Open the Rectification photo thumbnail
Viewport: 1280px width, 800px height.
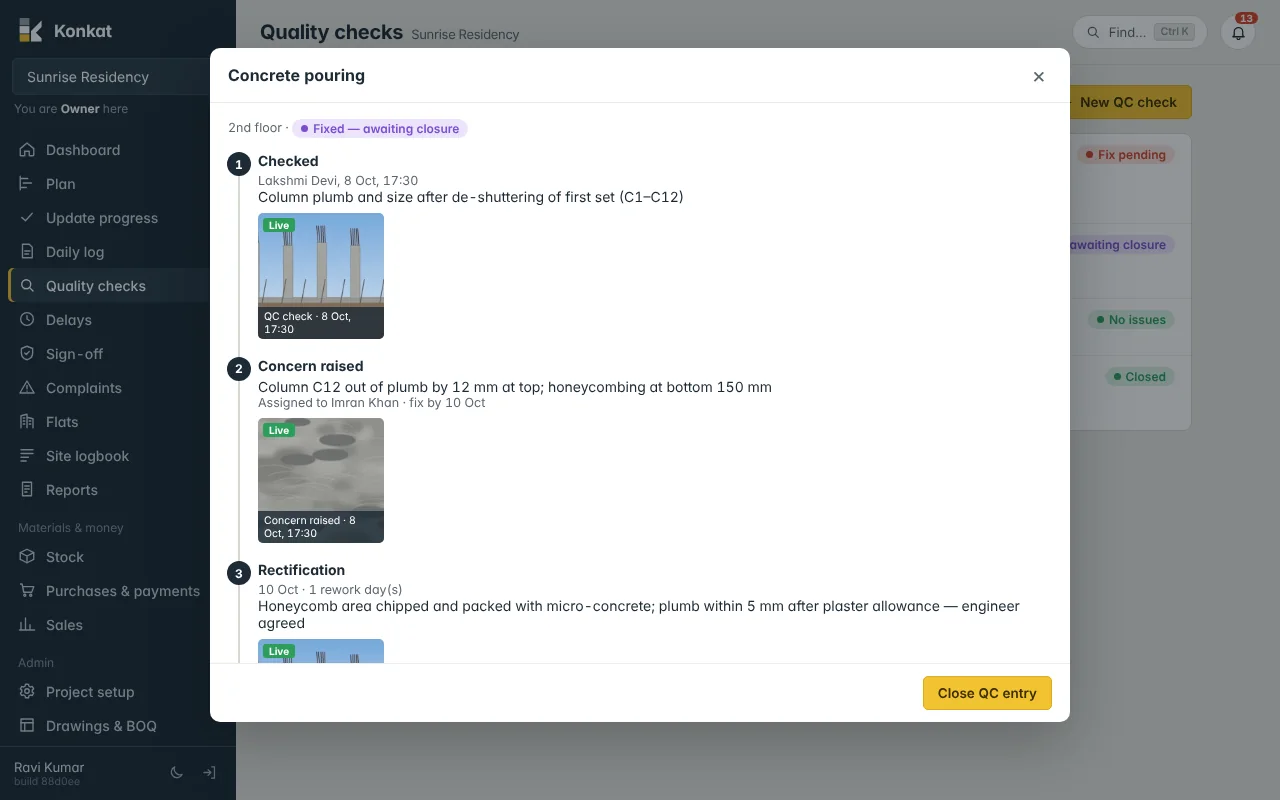pos(321,651)
